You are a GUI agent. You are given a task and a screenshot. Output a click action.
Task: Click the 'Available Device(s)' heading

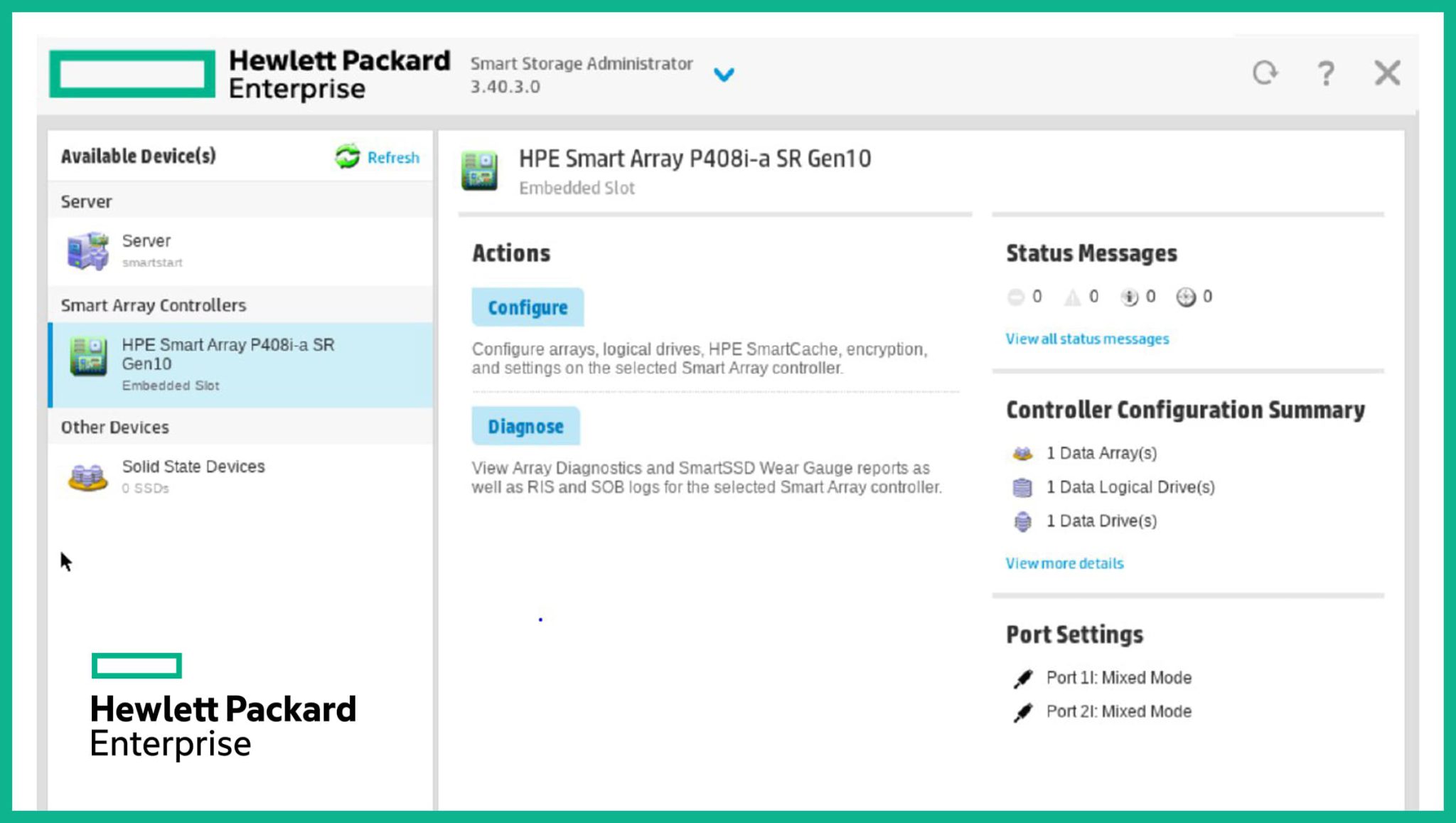coord(138,156)
